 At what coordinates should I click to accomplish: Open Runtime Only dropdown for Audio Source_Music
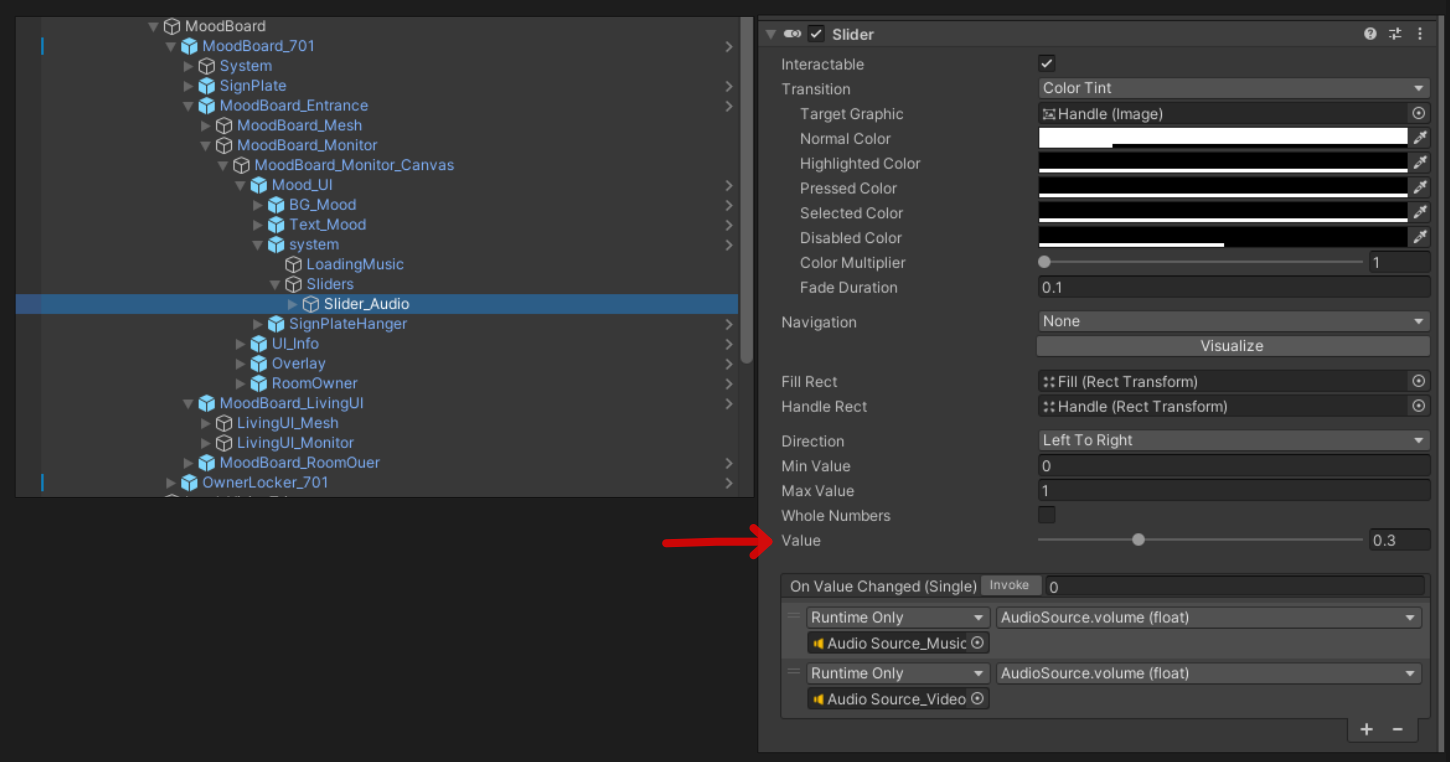coord(898,617)
